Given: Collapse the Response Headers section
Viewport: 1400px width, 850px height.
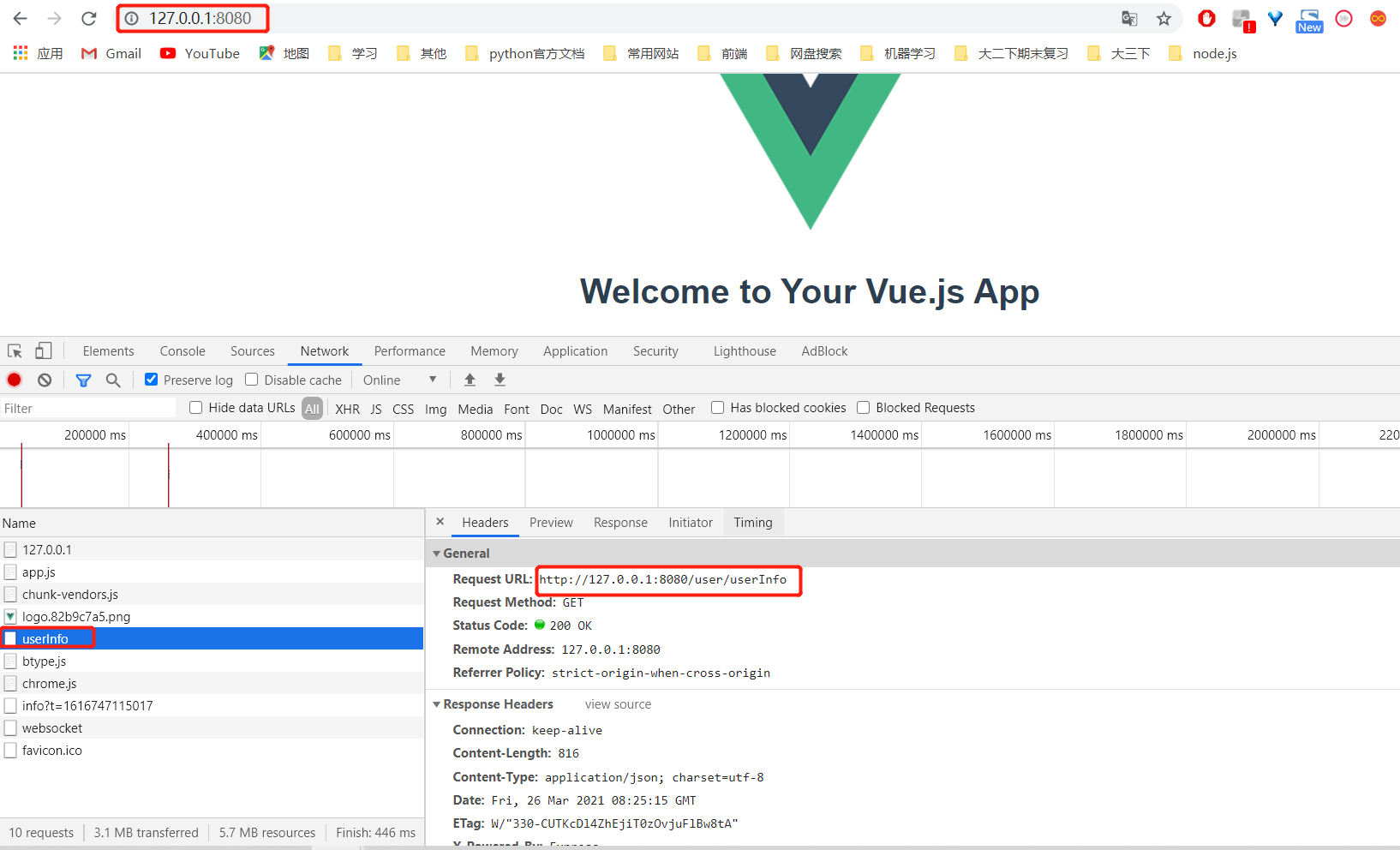Looking at the screenshot, I should [x=436, y=704].
